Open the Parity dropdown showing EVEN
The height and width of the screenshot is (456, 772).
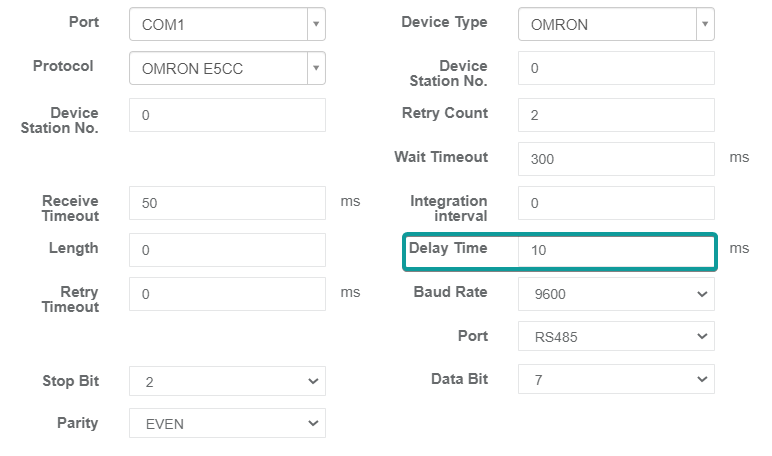pos(227,424)
